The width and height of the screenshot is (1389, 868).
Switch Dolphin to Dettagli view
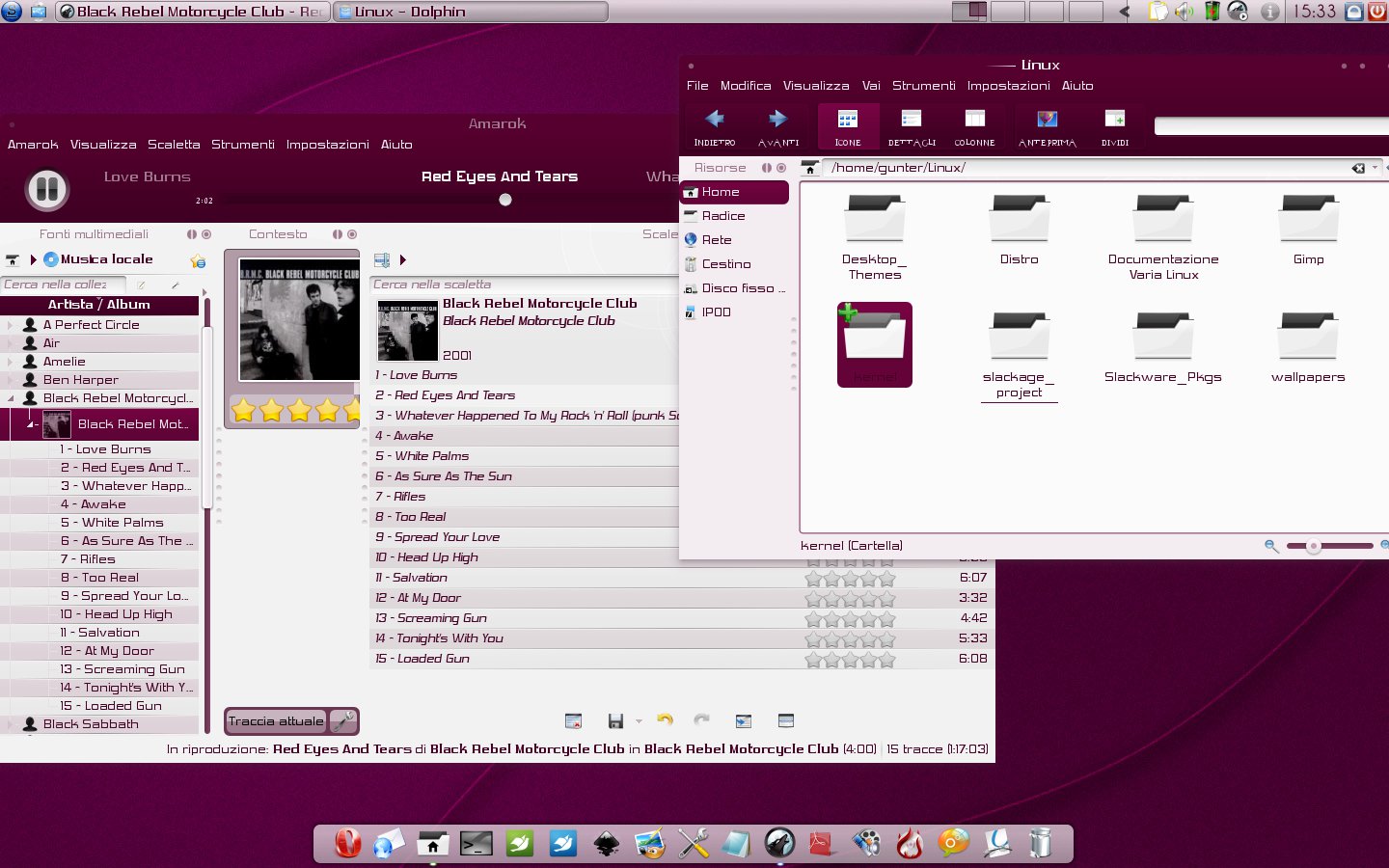pyautogui.click(x=912, y=127)
